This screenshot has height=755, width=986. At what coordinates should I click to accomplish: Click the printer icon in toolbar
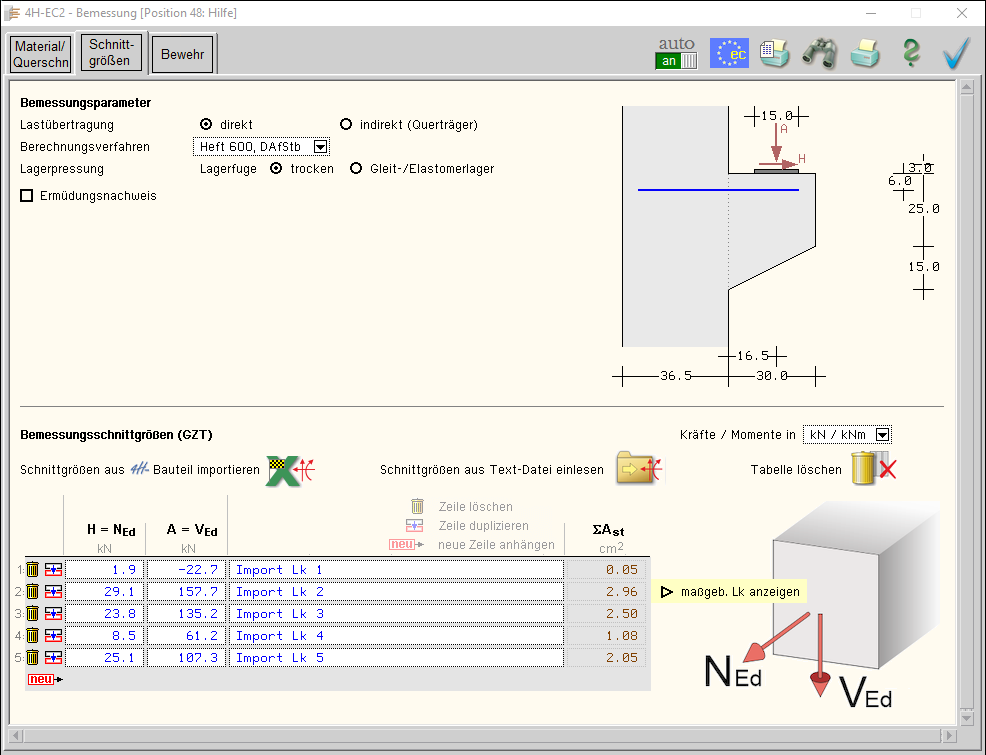pyautogui.click(x=865, y=53)
